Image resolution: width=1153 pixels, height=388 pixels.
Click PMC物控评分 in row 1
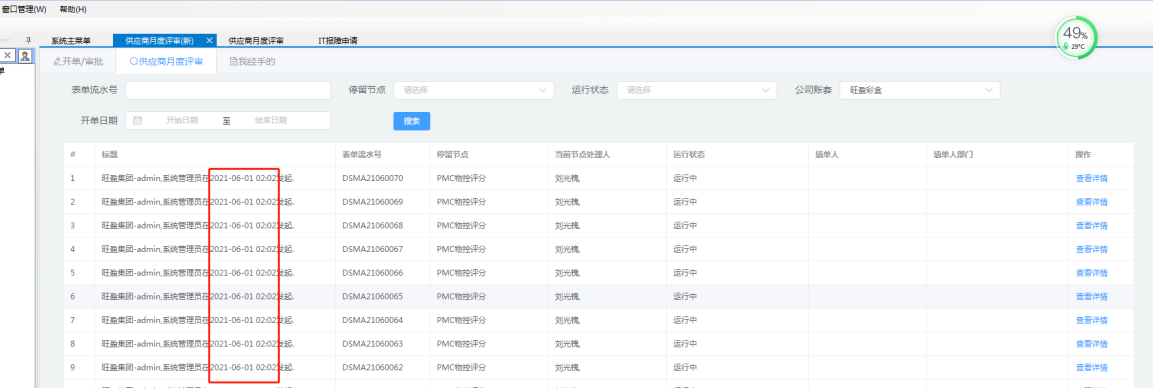click(462, 179)
